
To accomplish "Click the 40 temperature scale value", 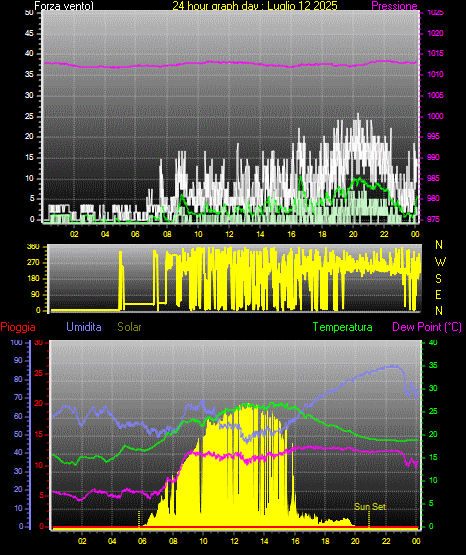I will 433,342.
